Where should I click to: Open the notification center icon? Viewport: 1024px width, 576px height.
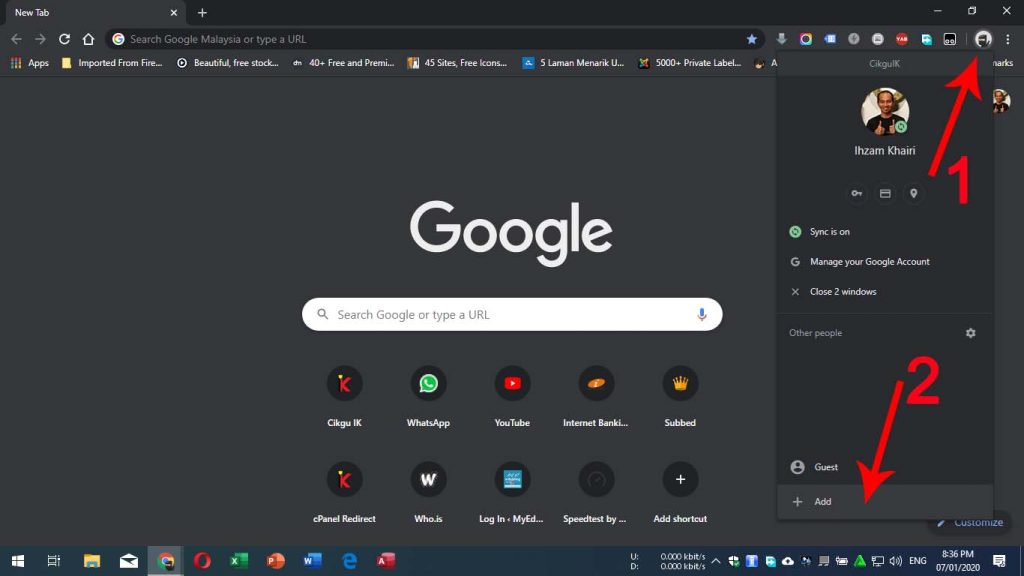point(999,560)
